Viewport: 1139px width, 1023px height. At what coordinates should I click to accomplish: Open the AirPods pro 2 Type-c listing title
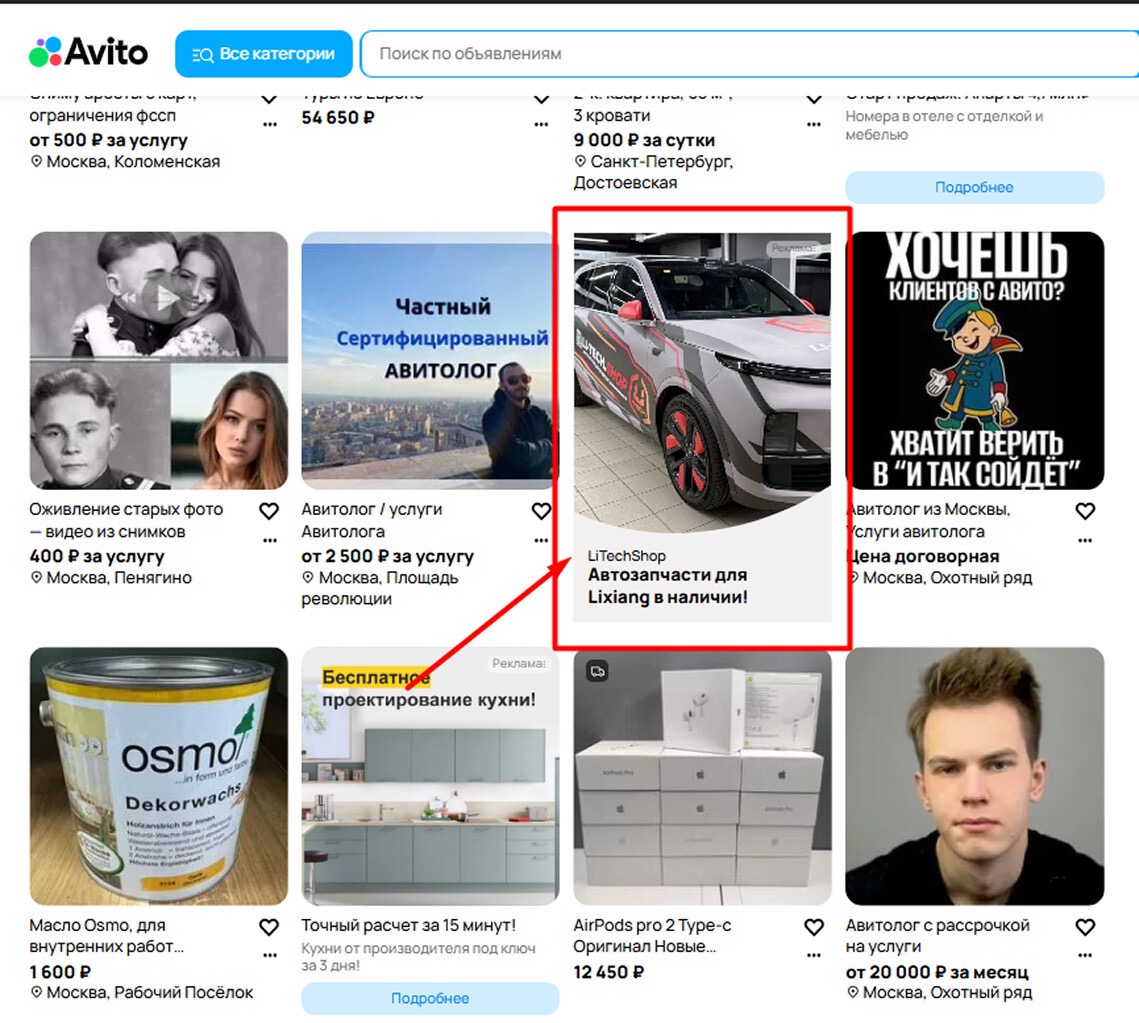pyautogui.click(x=652, y=936)
